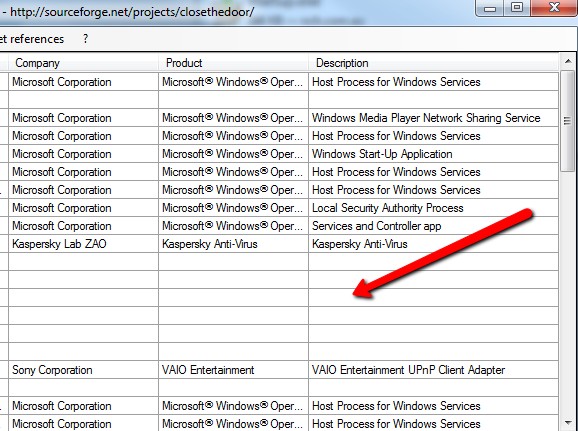Click the scrollbar down arrow
Viewport: 578px width, 431px height.
(x=568, y=423)
